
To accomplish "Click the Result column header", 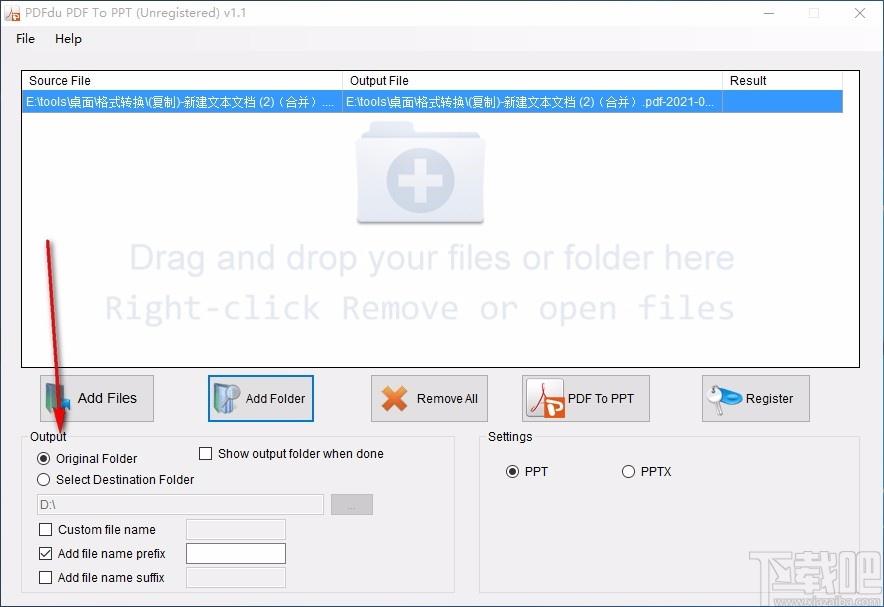I will [783, 81].
